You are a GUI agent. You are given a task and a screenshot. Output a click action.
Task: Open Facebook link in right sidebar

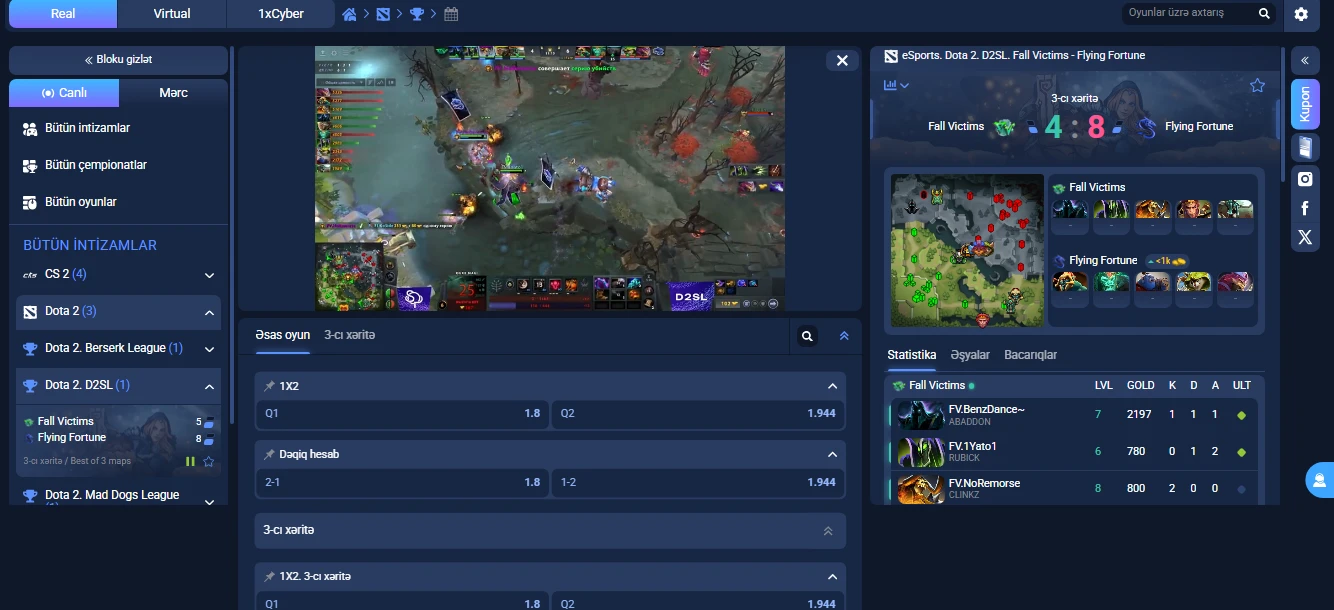(x=1305, y=208)
